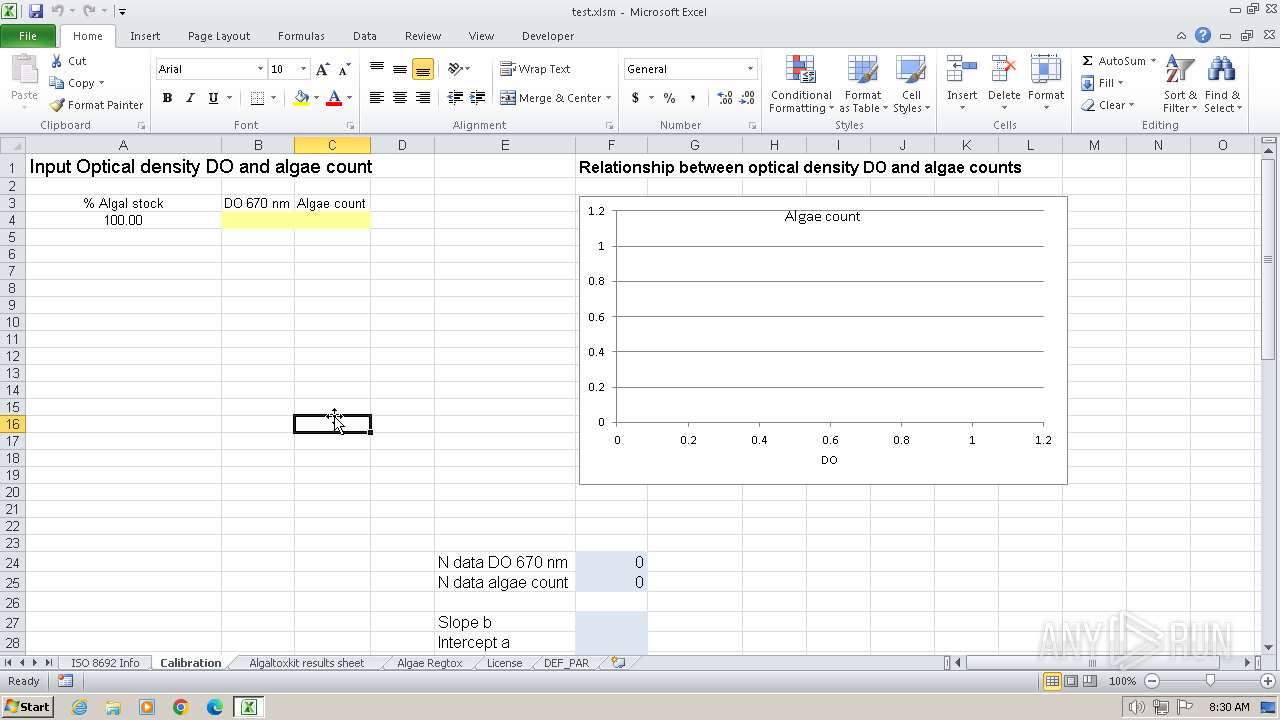This screenshot has height=720, width=1280.
Task: Expand the AutoSum dropdown arrow
Action: click(x=1153, y=61)
